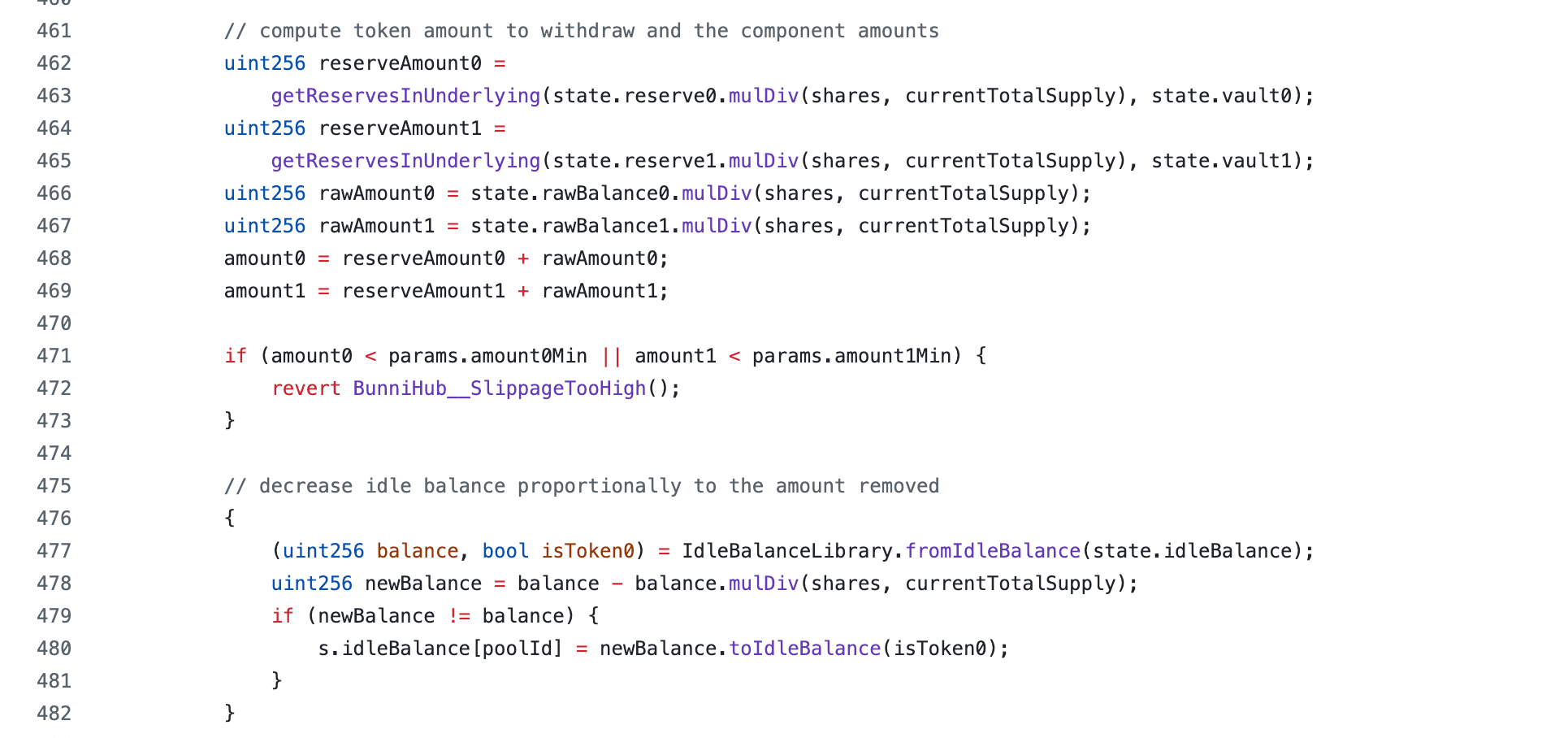Click mulDiv on the rawAmount0 line
The height and width of the screenshot is (738, 1568).
pyautogui.click(x=717, y=193)
